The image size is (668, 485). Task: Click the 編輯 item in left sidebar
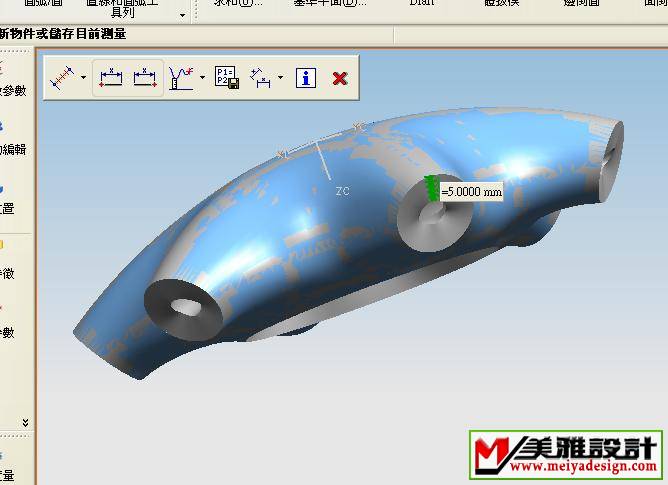(x=13, y=150)
